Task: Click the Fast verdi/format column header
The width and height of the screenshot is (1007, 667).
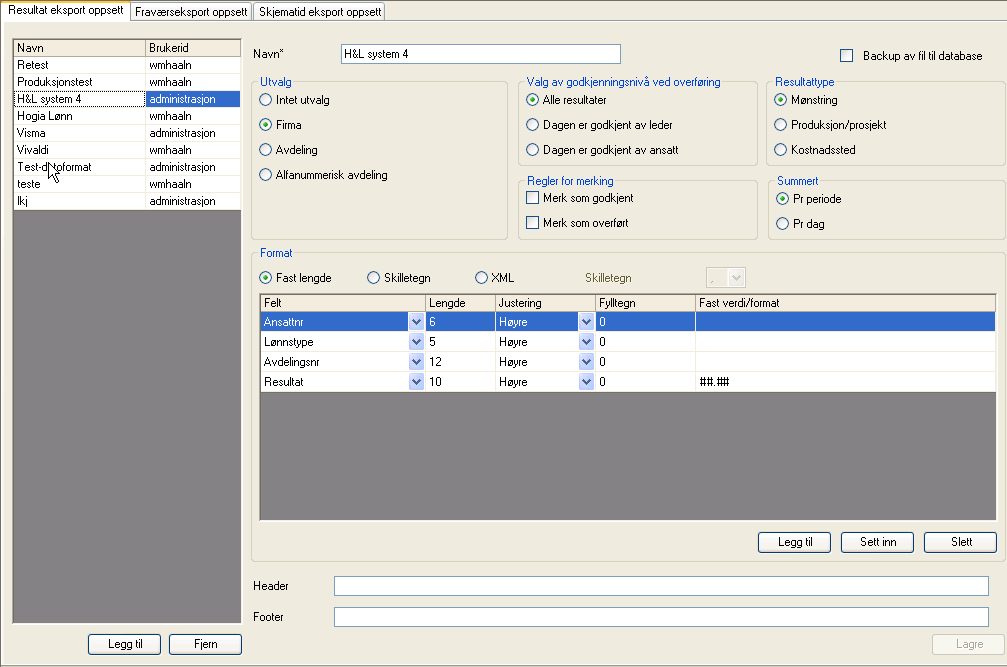Action: [845, 303]
